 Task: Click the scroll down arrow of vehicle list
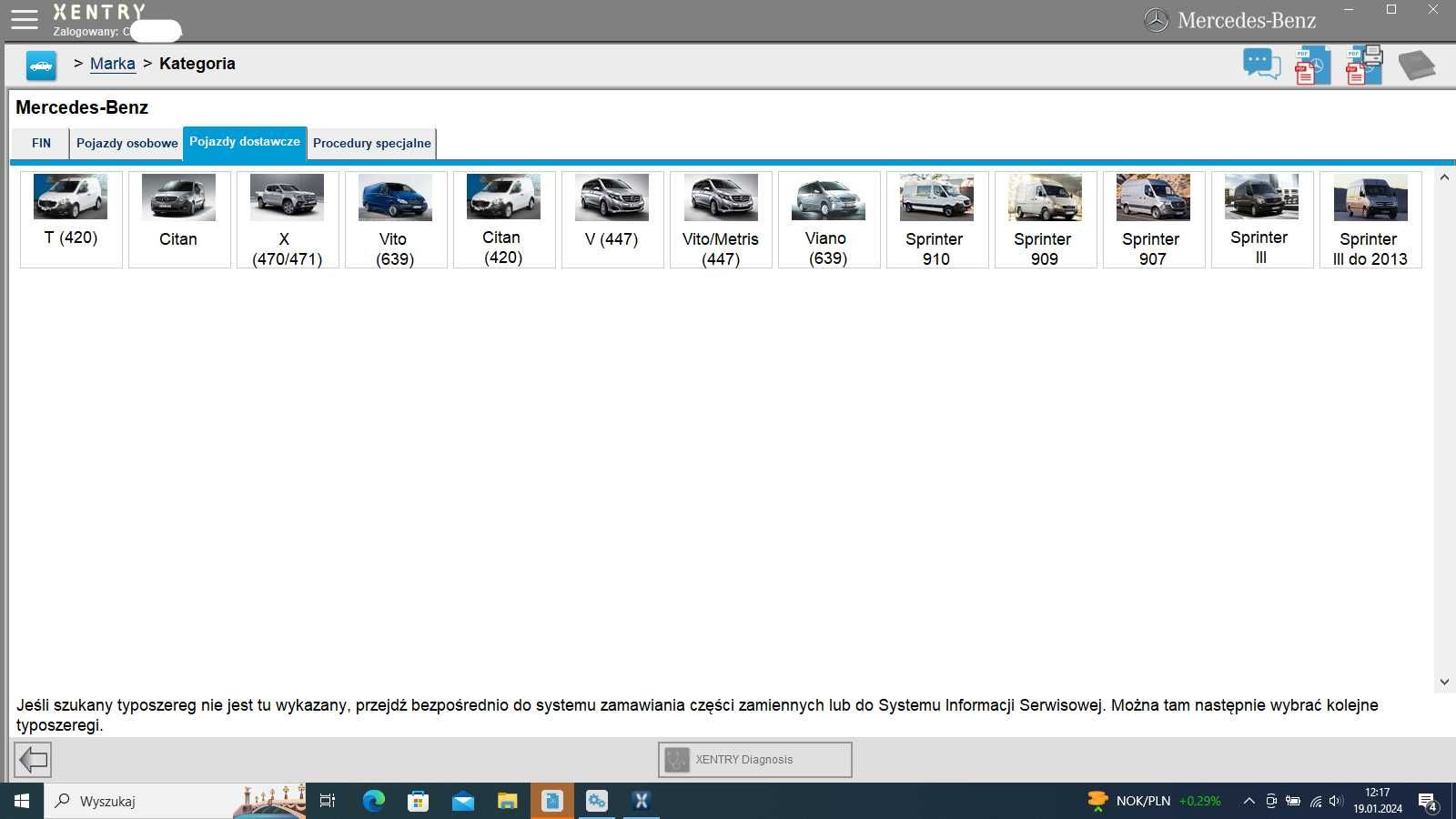click(x=1444, y=682)
